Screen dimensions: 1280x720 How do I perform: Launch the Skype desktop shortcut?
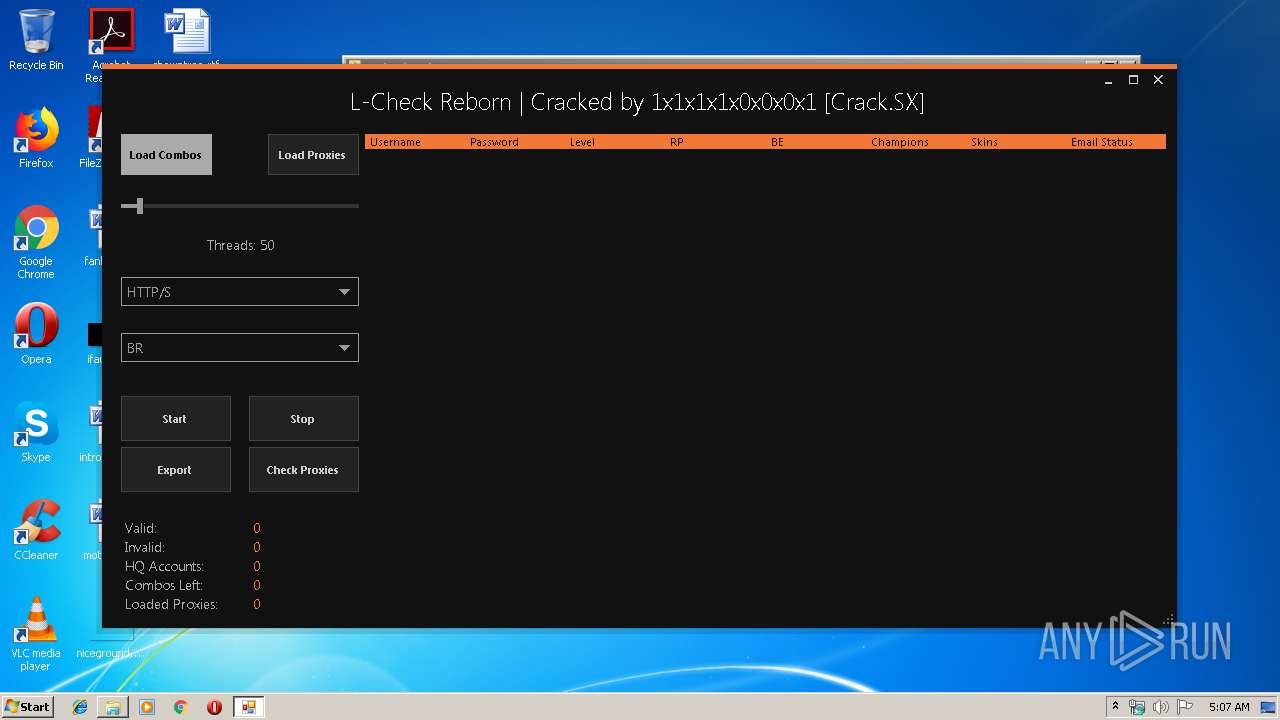[36, 432]
